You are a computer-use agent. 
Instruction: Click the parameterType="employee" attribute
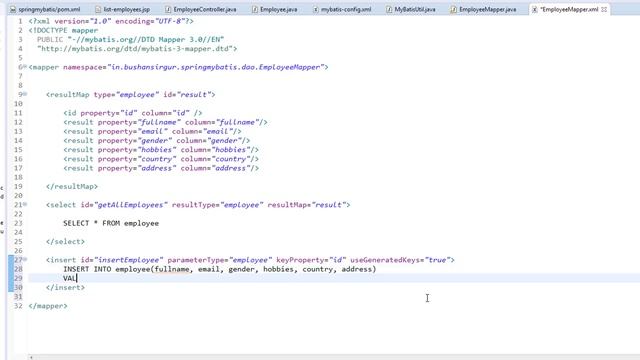coord(220,260)
